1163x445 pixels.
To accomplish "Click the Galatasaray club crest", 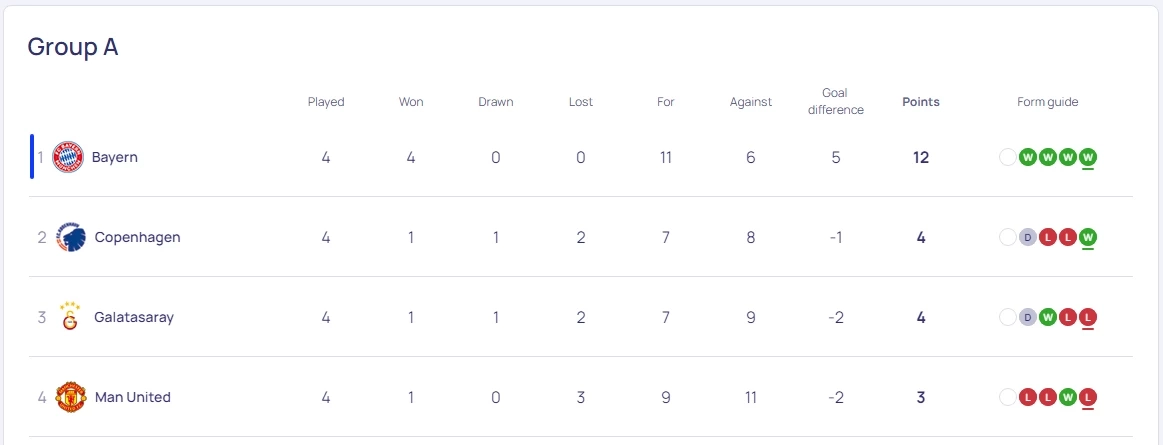I will 70,316.
